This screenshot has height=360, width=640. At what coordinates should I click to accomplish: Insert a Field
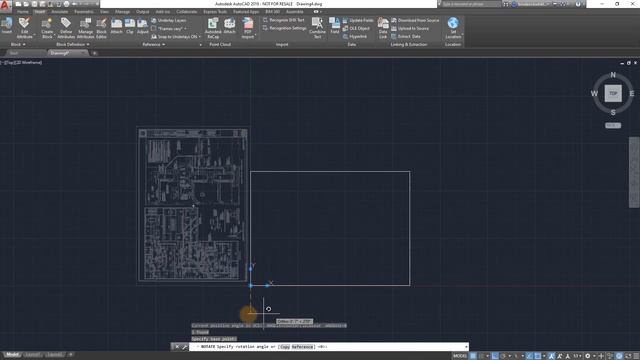click(335, 26)
